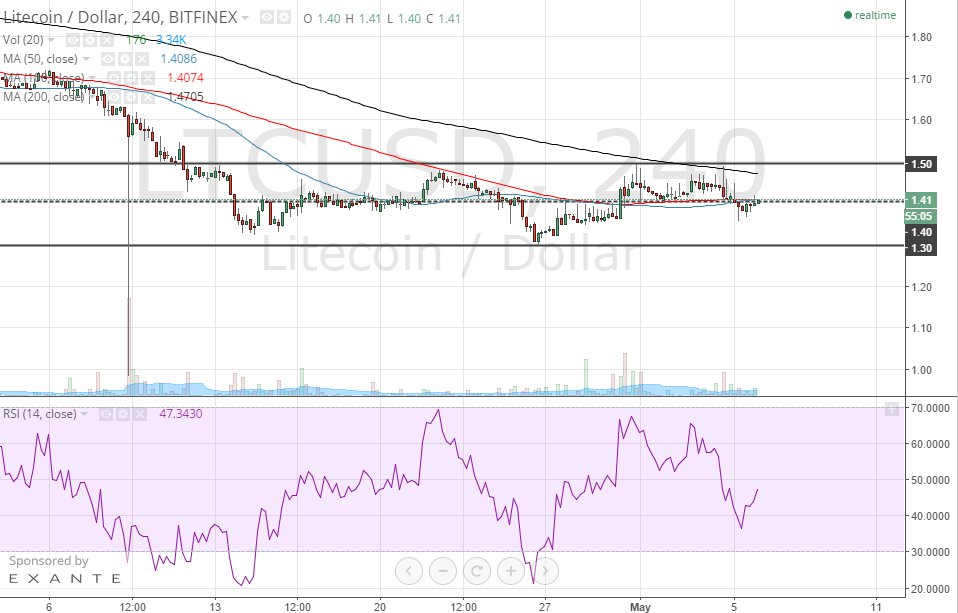The width and height of the screenshot is (958, 613).
Task: Expand the MA (100, close) dropdown arrow
Action: [x=92, y=78]
